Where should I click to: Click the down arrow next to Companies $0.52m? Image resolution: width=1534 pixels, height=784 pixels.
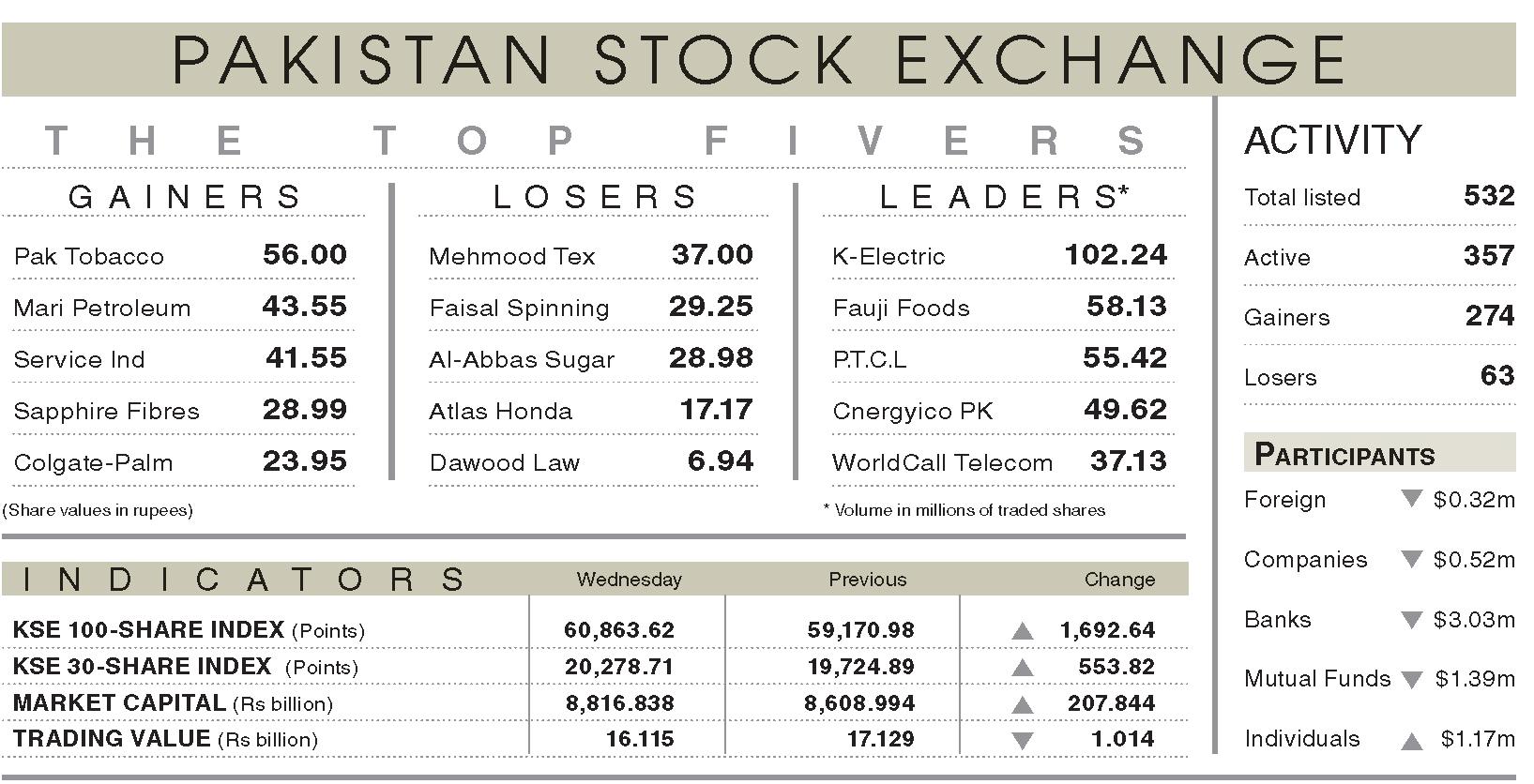1411,560
